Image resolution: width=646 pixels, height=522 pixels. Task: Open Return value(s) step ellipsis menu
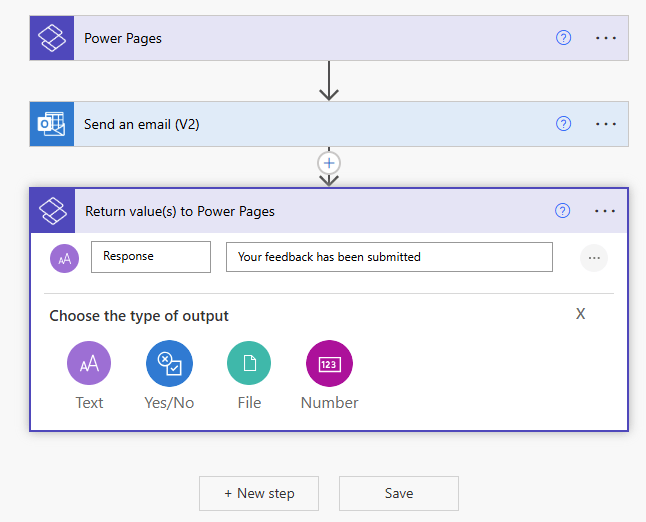point(606,211)
